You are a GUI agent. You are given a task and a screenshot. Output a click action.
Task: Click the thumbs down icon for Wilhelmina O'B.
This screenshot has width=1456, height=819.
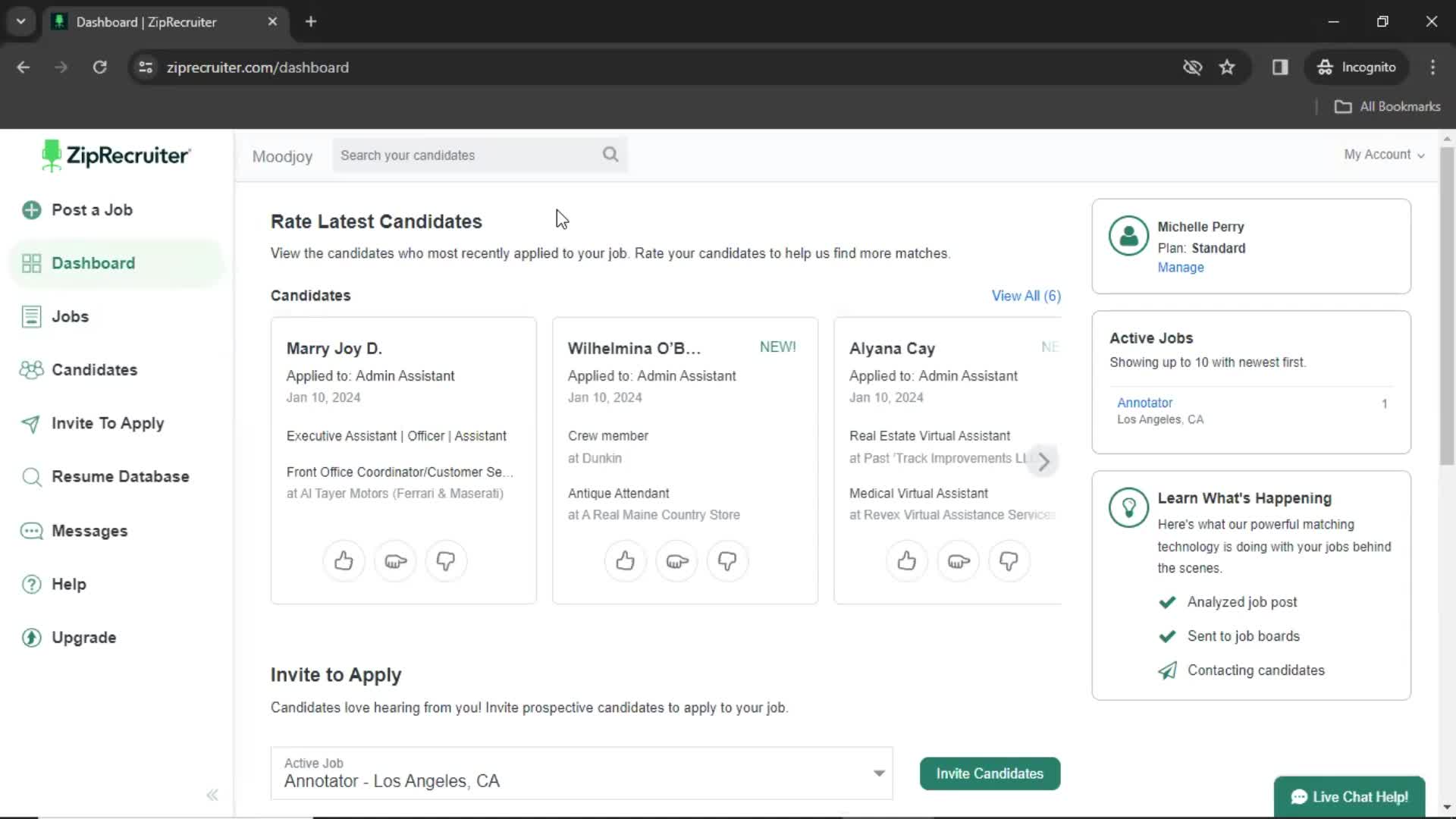[x=728, y=560]
